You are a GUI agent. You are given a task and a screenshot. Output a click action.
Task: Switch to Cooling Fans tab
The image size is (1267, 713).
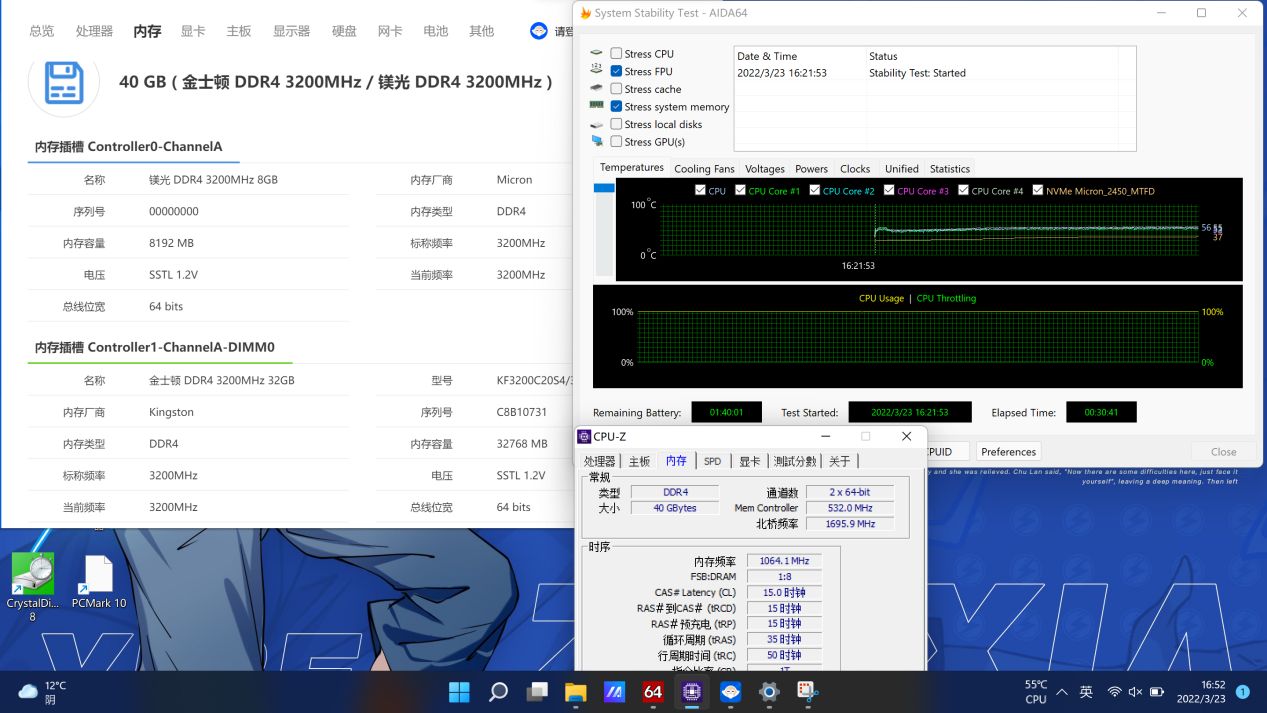click(704, 169)
